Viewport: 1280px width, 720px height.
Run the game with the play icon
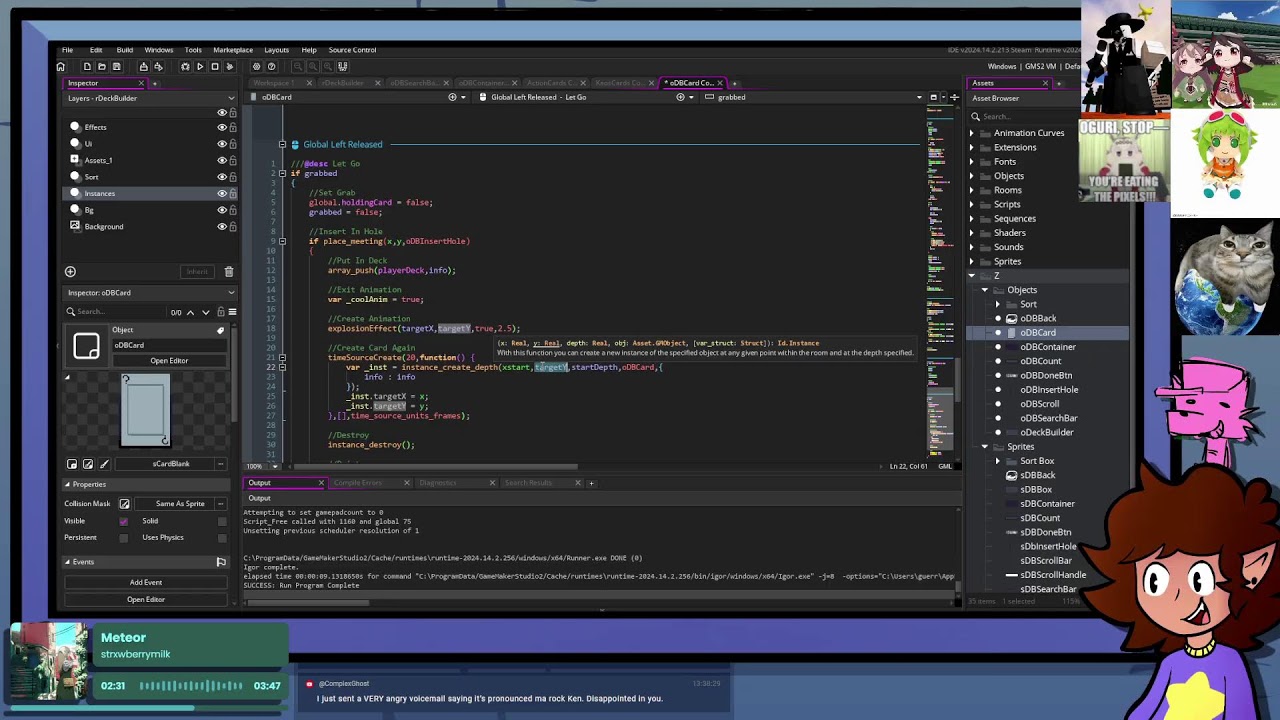pos(200,66)
